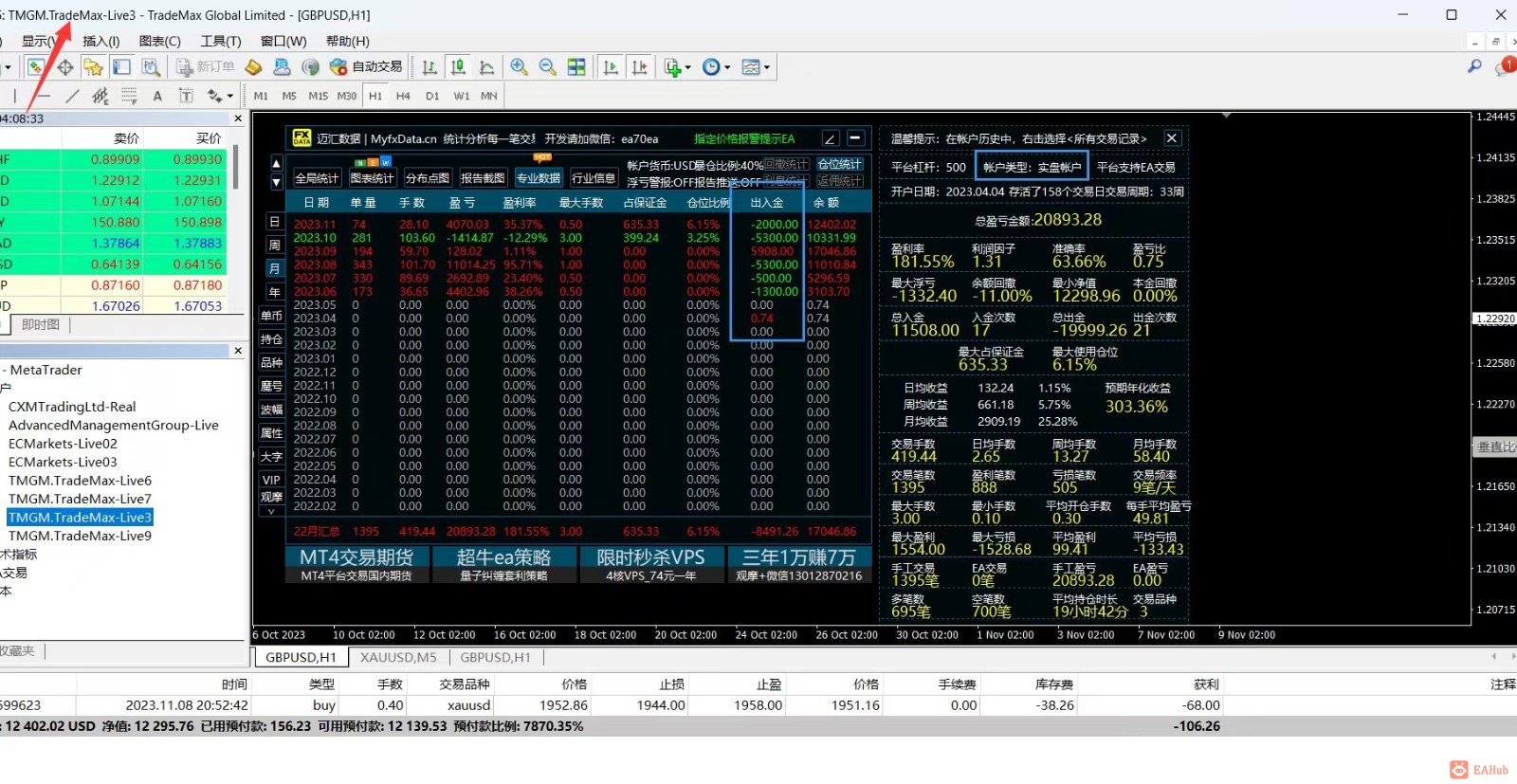Click the 报告截图 button
1517x784 pixels.
tap(483, 178)
